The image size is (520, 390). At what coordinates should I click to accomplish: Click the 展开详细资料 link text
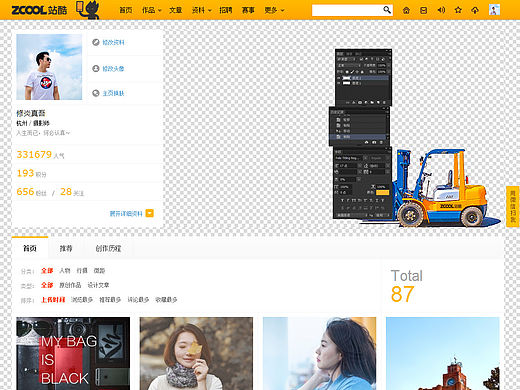coord(126,214)
